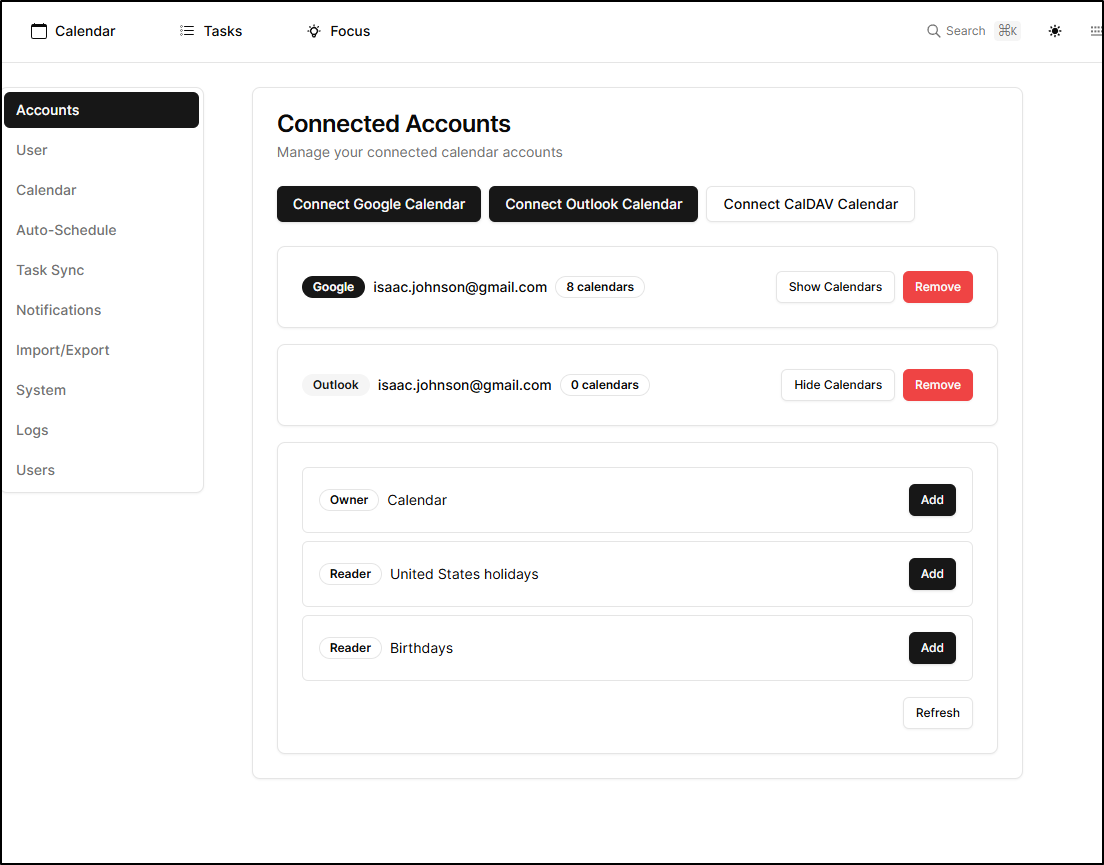This screenshot has height=865, width=1104.
Task: Remove the Outlook account
Action: [x=938, y=385]
